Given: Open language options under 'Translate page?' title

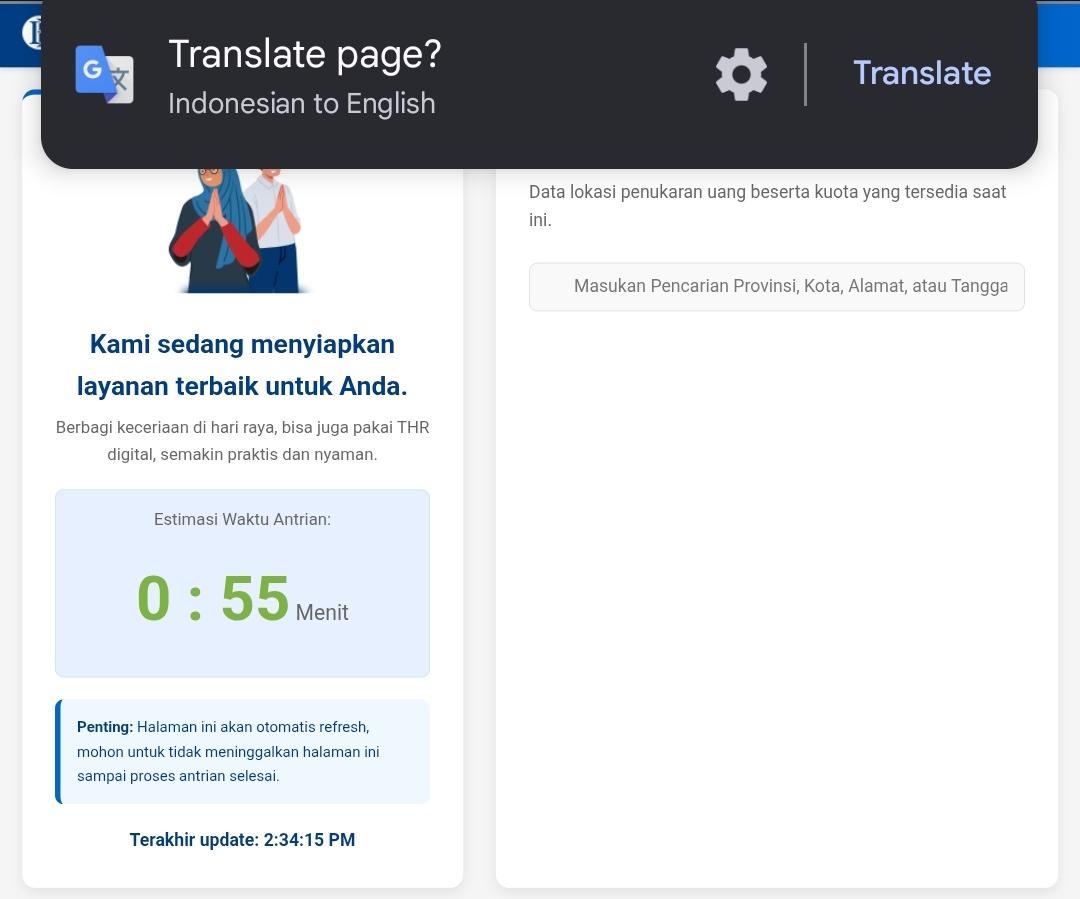Looking at the screenshot, I should click(x=301, y=103).
